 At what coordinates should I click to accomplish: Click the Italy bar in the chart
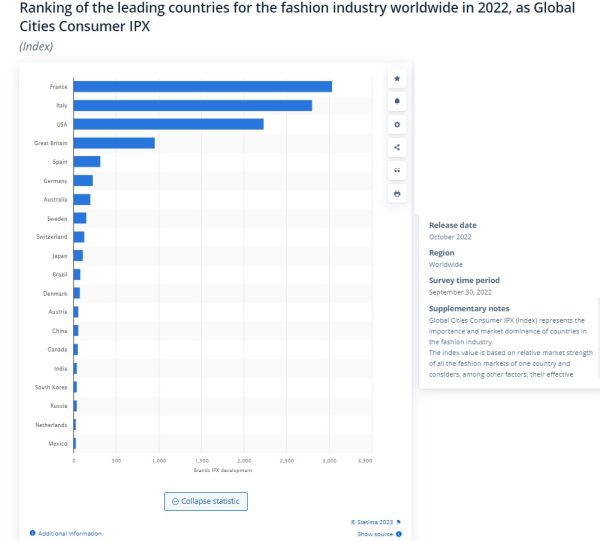[x=193, y=105]
